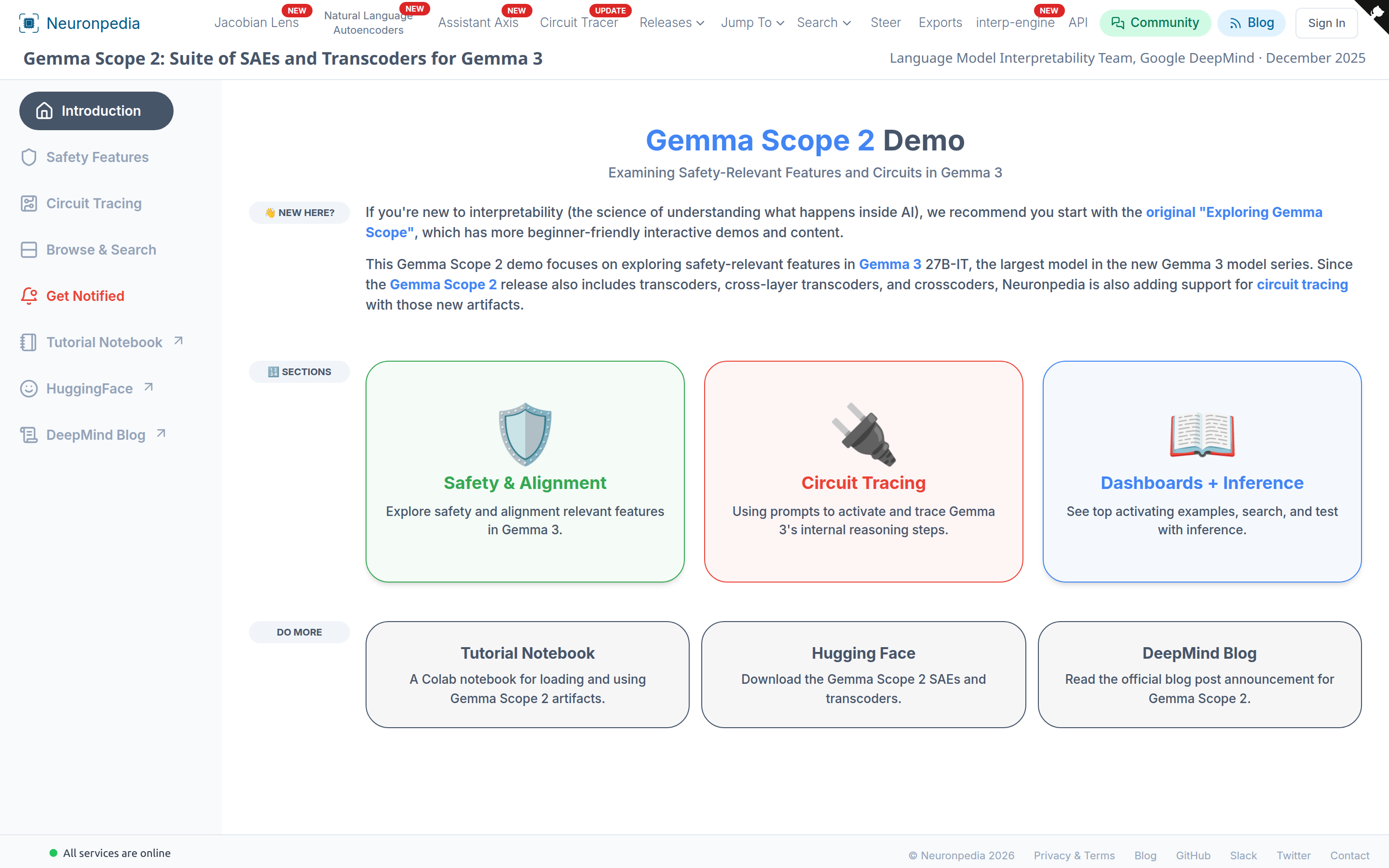
Task: Open interp-engine nav item
Action: coord(1015,23)
